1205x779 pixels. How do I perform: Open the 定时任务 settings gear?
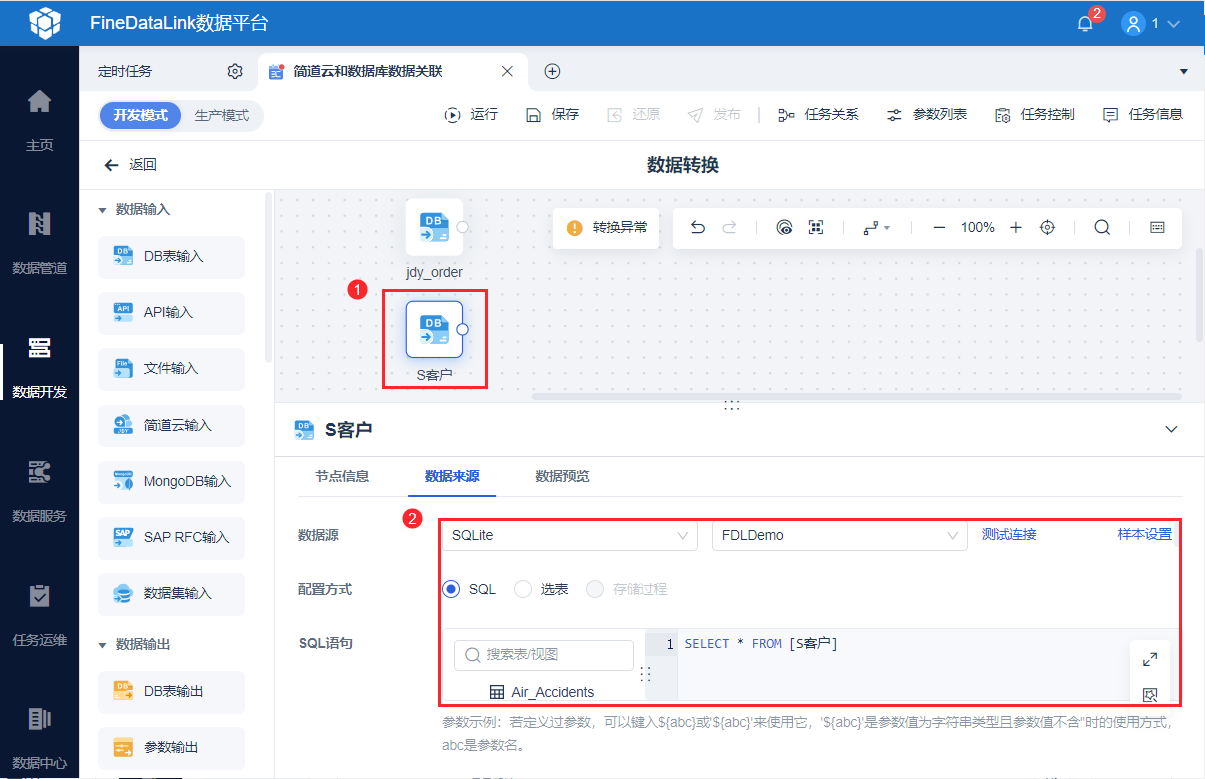pyautogui.click(x=235, y=71)
